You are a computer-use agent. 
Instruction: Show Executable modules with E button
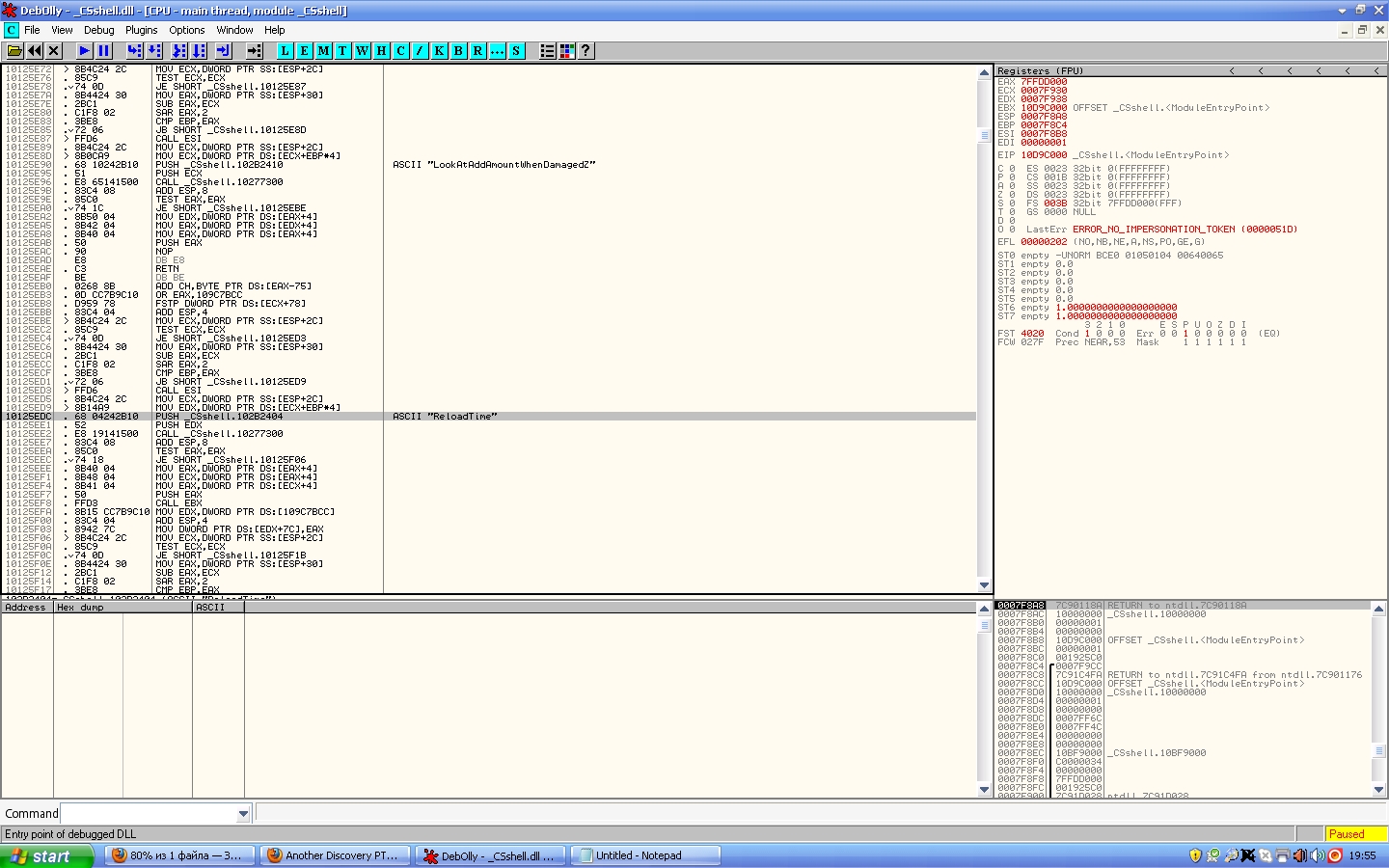[305, 50]
